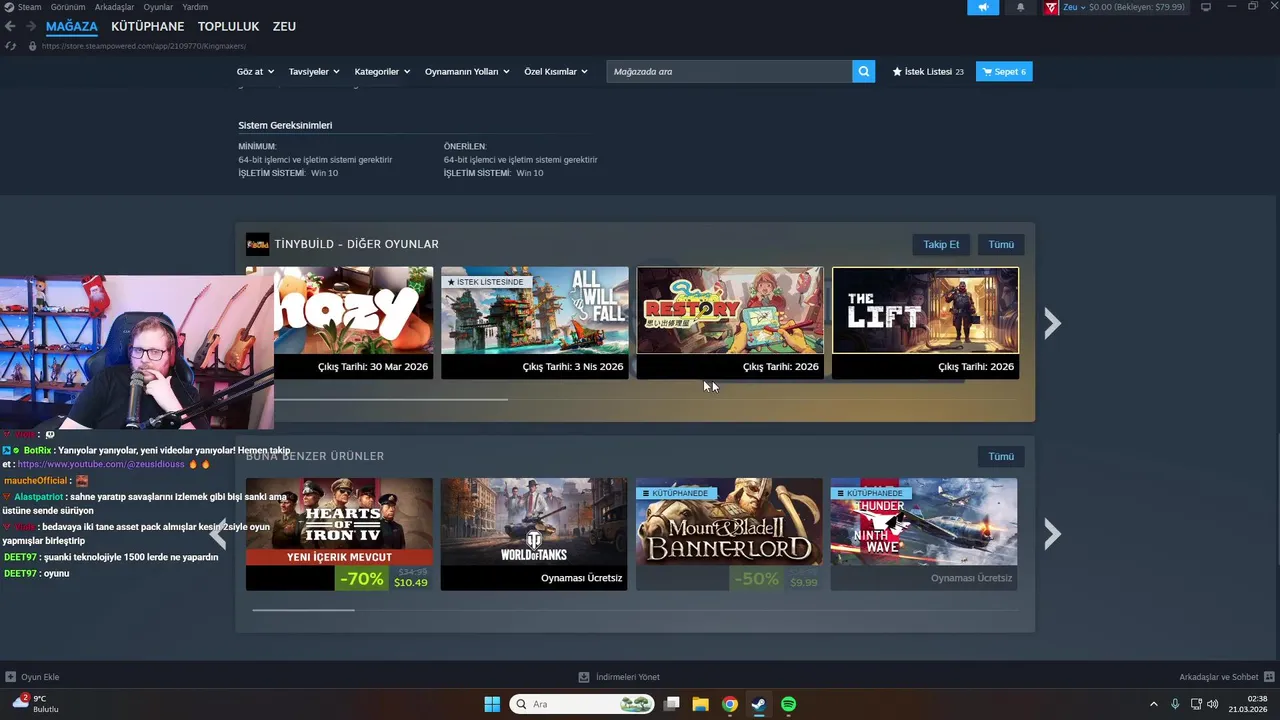The width and height of the screenshot is (1280, 720).
Task: Switch to Big Picture display mode
Action: 1206,7
